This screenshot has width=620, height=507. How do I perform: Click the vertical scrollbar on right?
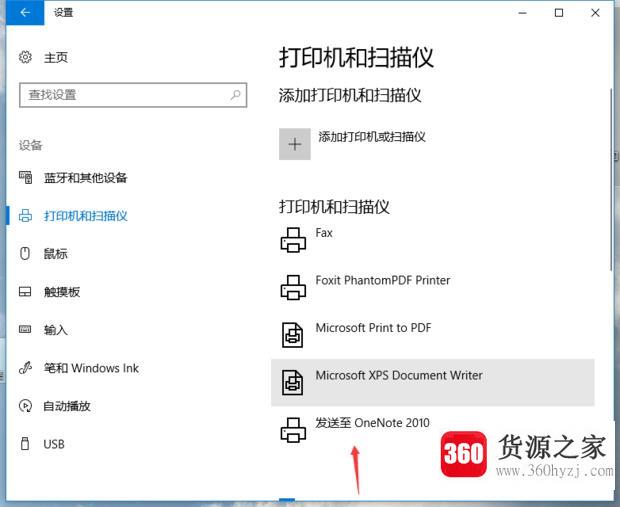click(611, 180)
